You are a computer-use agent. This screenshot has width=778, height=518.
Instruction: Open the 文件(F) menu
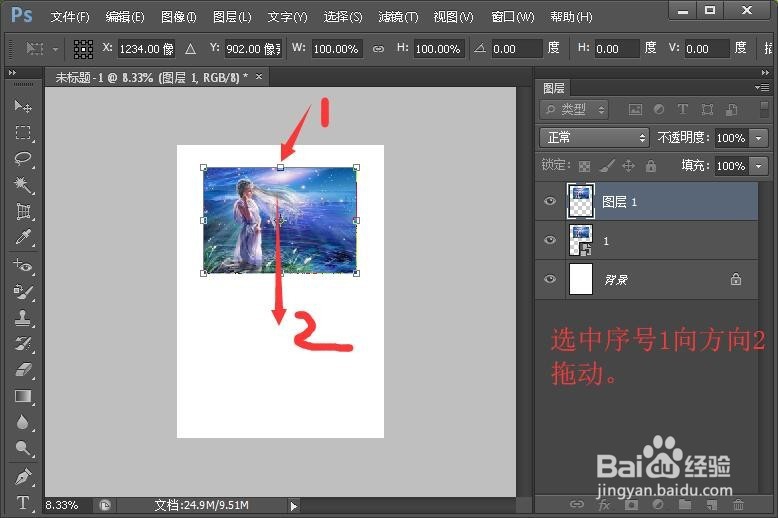[70, 17]
